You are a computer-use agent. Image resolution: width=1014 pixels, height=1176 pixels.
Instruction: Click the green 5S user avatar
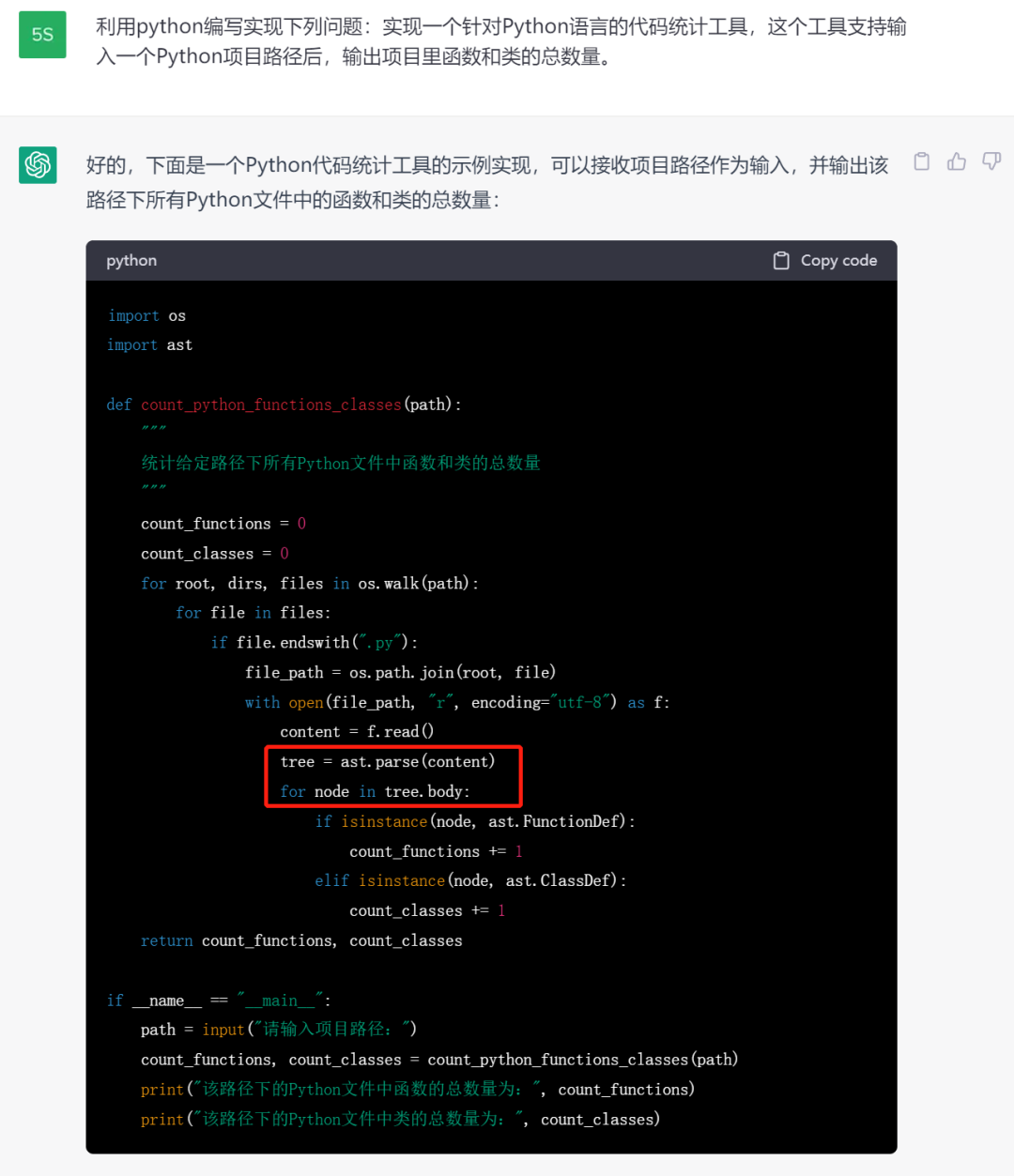[42, 35]
